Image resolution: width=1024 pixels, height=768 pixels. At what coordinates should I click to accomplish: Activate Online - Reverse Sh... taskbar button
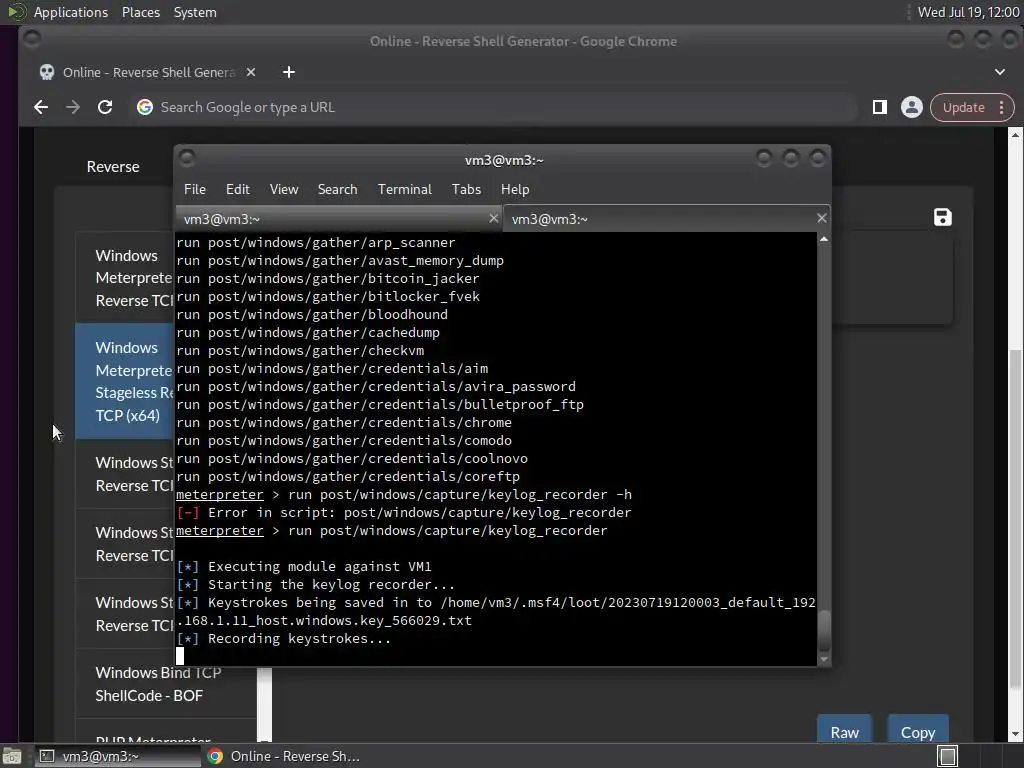point(284,756)
